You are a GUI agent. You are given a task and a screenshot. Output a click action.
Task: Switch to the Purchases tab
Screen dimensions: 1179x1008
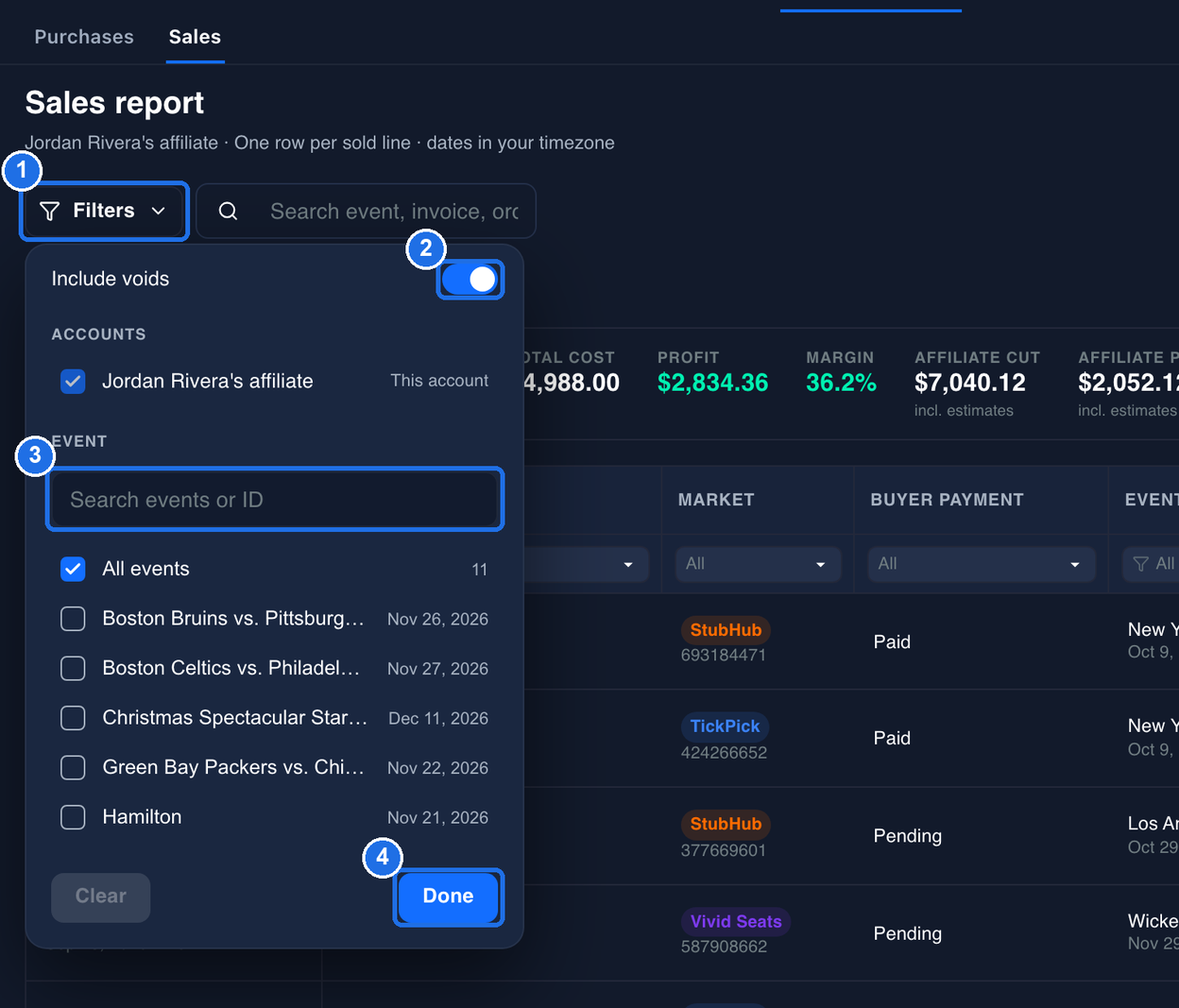(x=84, y=37)
